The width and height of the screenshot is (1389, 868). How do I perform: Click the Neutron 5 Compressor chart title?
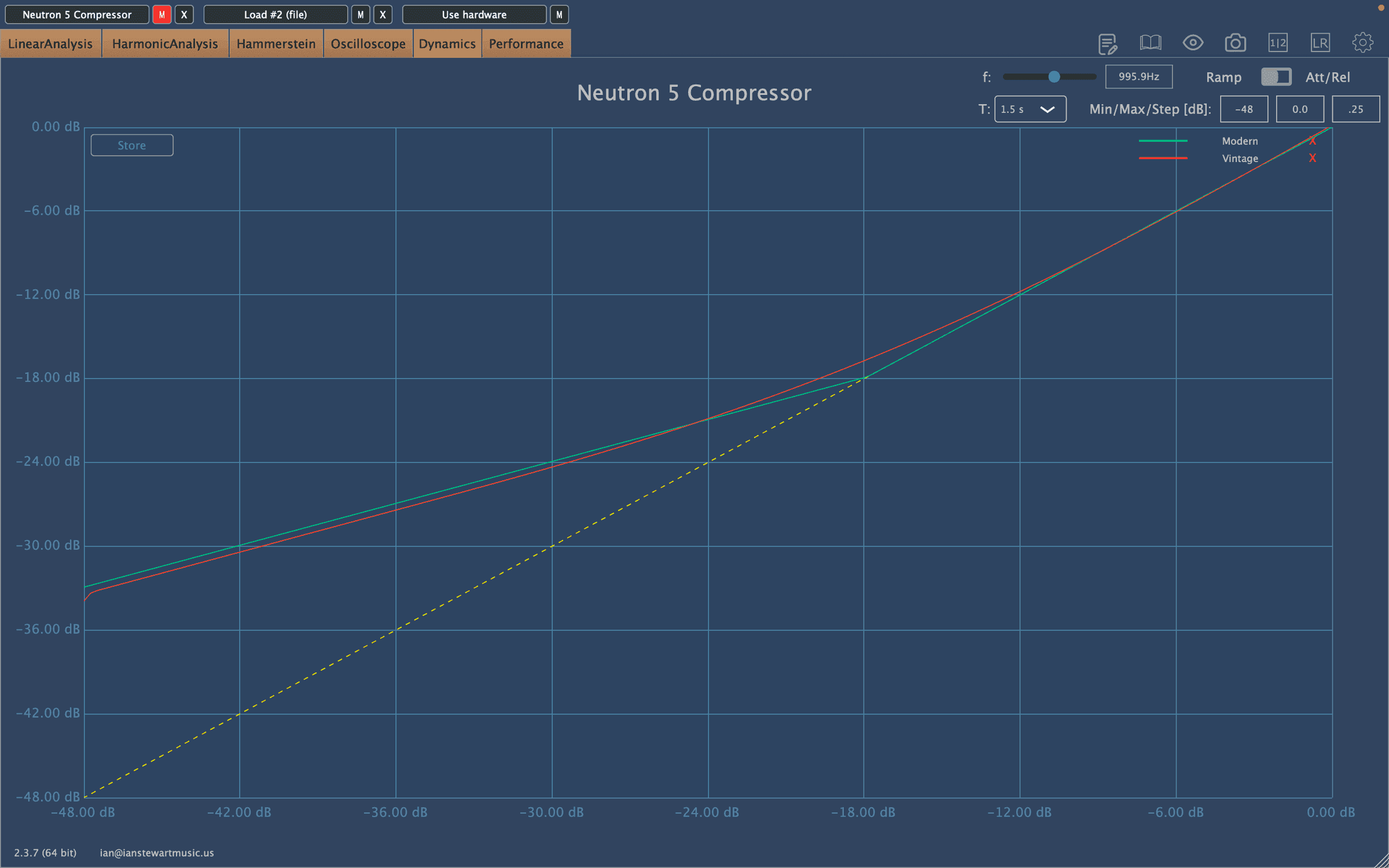coord(694,93)
